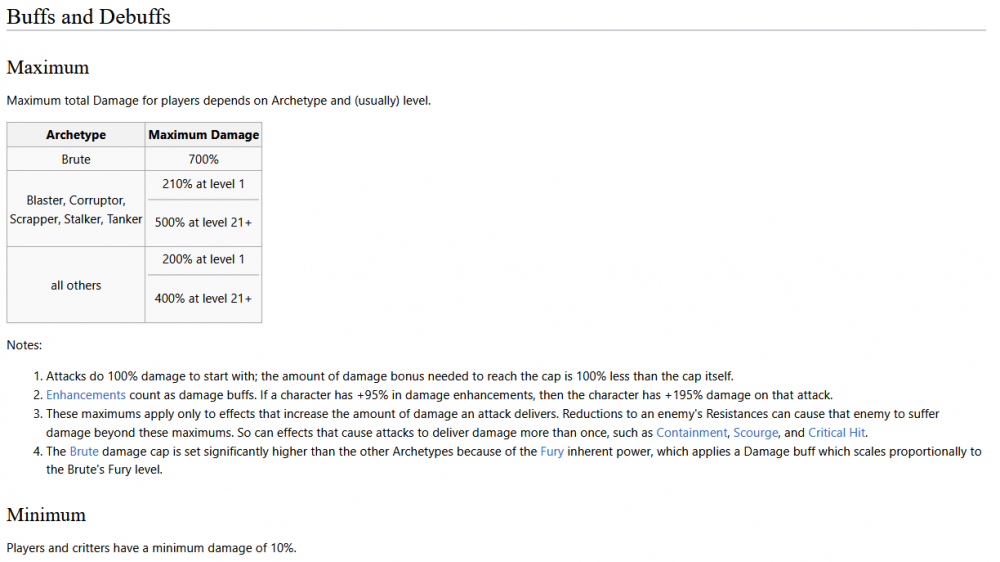
Task: Click the 'Notes:' label
Action: [x=24, y=345]
